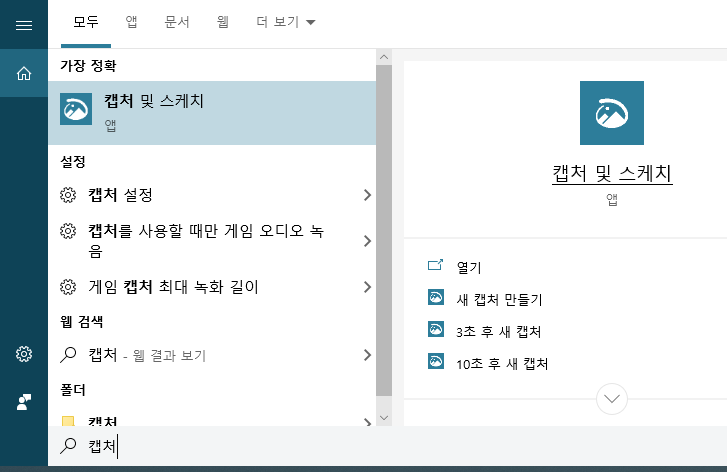Click the results list scrollbar thumb
727x472 pixels.
coord(384,230)
